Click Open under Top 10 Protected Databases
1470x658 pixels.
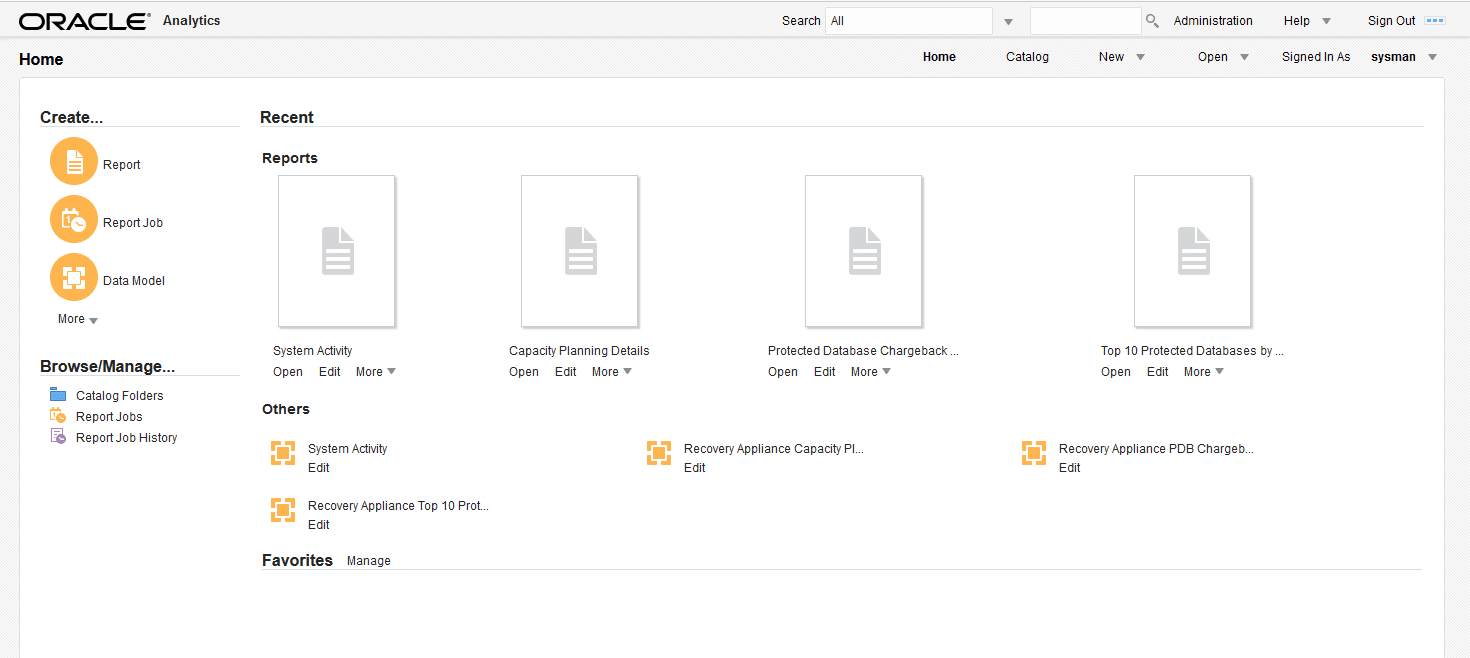point(1116,372)
